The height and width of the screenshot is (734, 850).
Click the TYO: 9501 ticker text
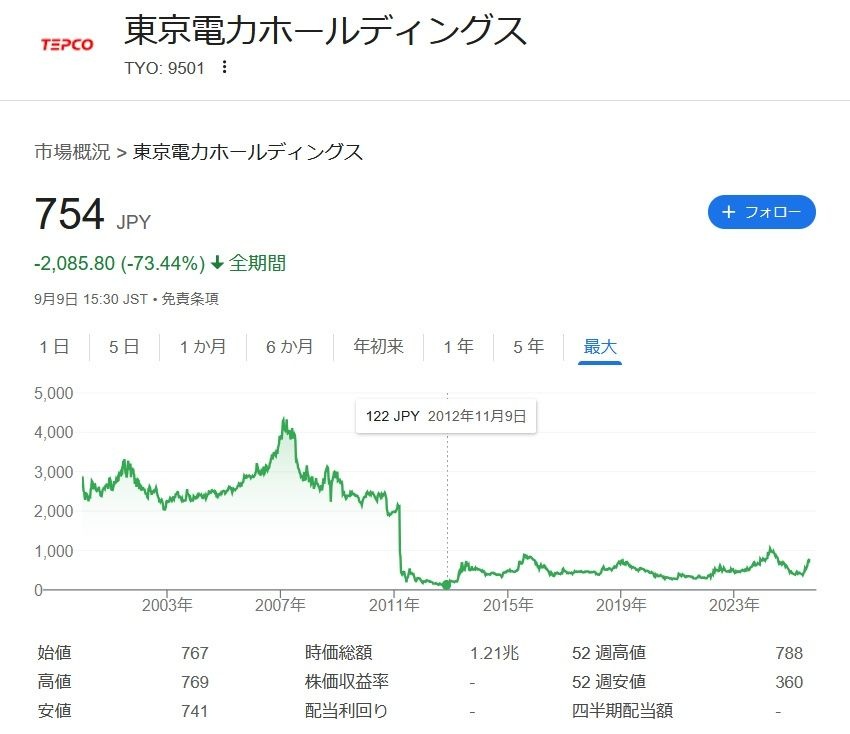pyautogui.click(x=164, y=68)
